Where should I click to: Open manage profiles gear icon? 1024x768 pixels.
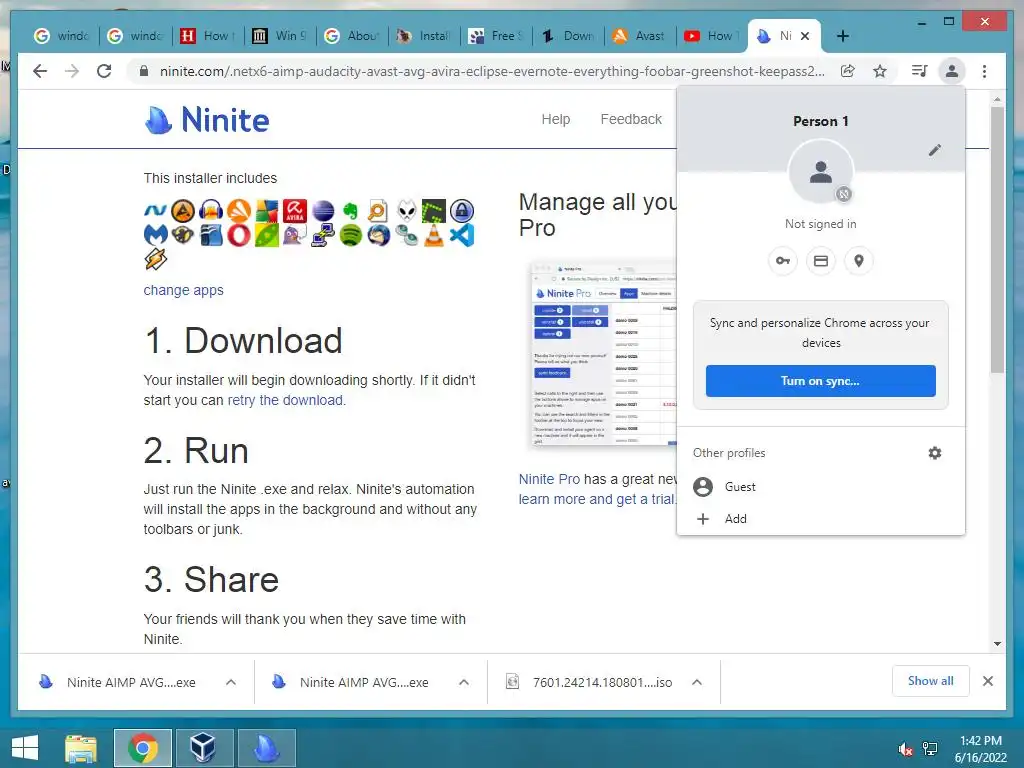click(935, 453)
